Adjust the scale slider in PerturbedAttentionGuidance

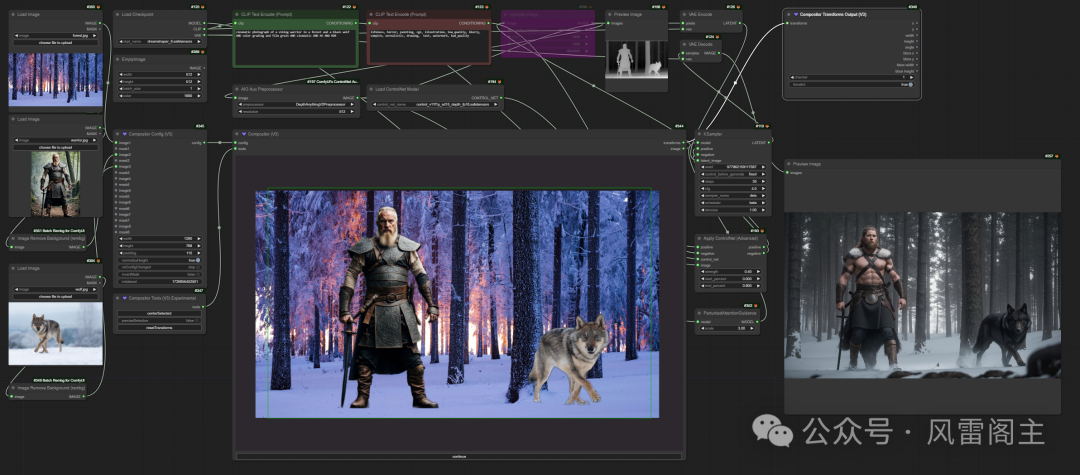725,328
